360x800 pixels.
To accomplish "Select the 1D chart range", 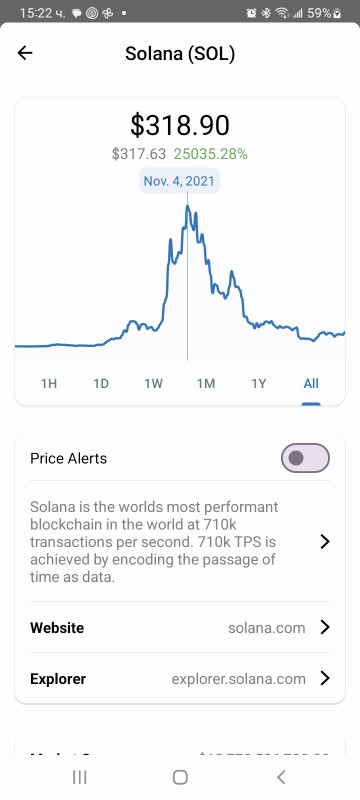I will pos(101,383).
